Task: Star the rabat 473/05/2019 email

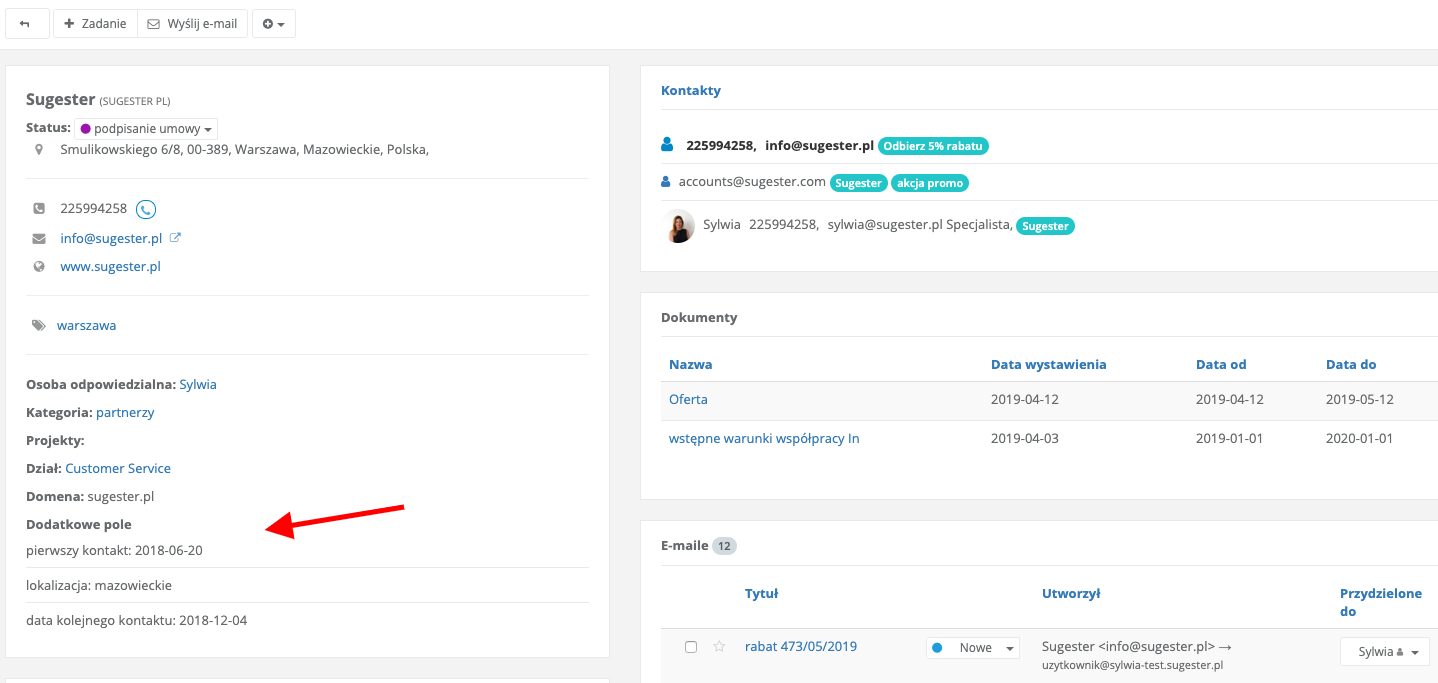Action: (x=719, y=647)
